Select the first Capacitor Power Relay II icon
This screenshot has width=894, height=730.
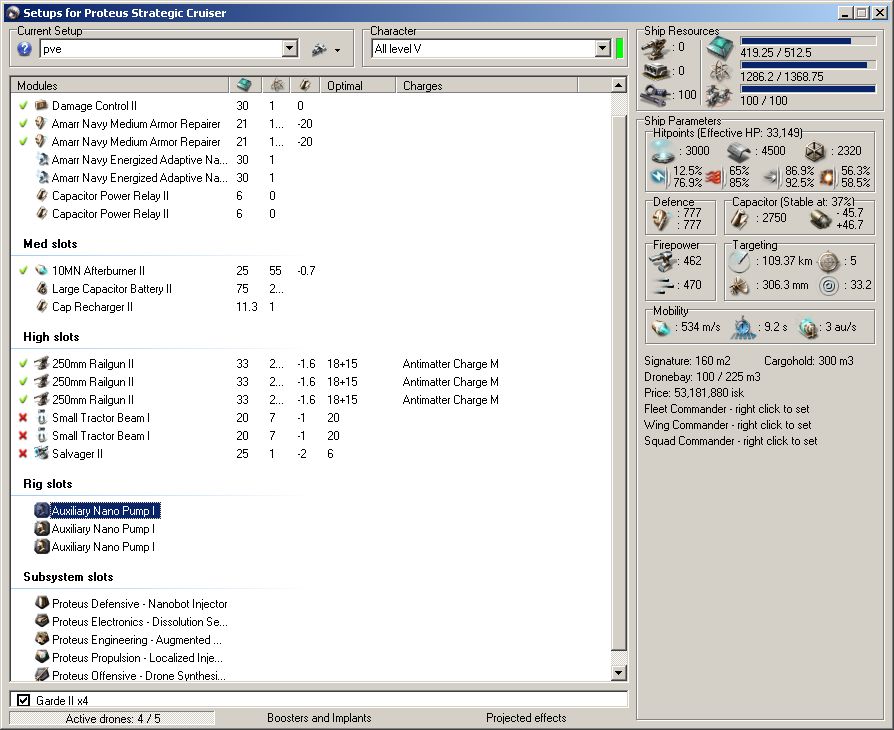point(41,196)
